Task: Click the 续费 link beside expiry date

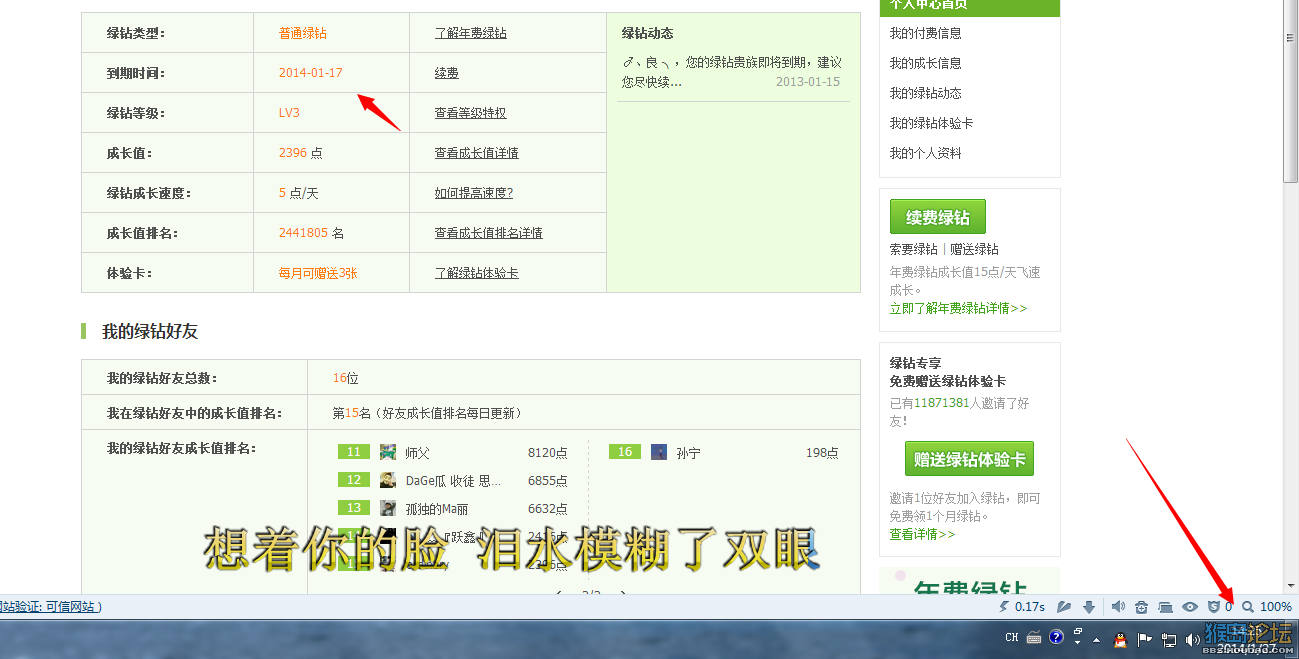Action: coord(447,73)
